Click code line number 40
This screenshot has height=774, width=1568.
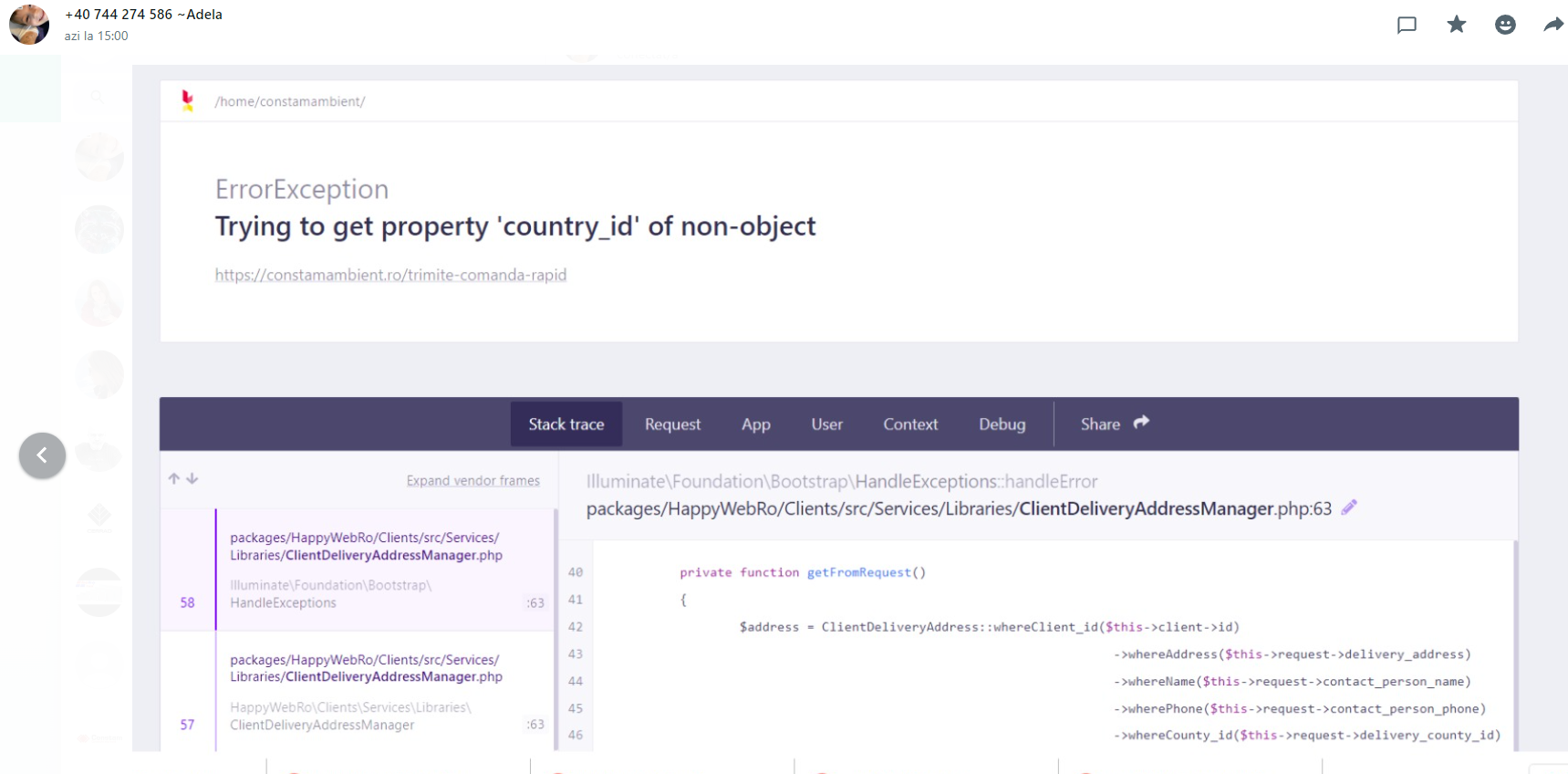[x=576, y=572]
